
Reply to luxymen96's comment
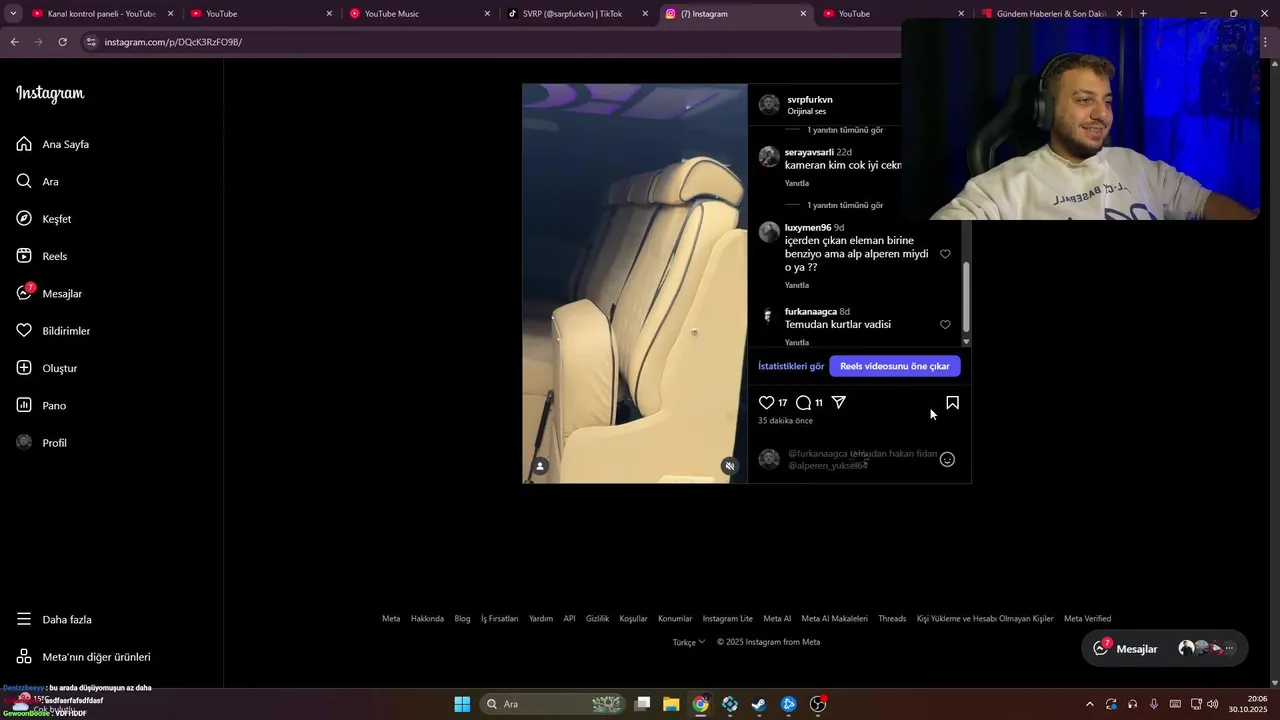[797, 286]
